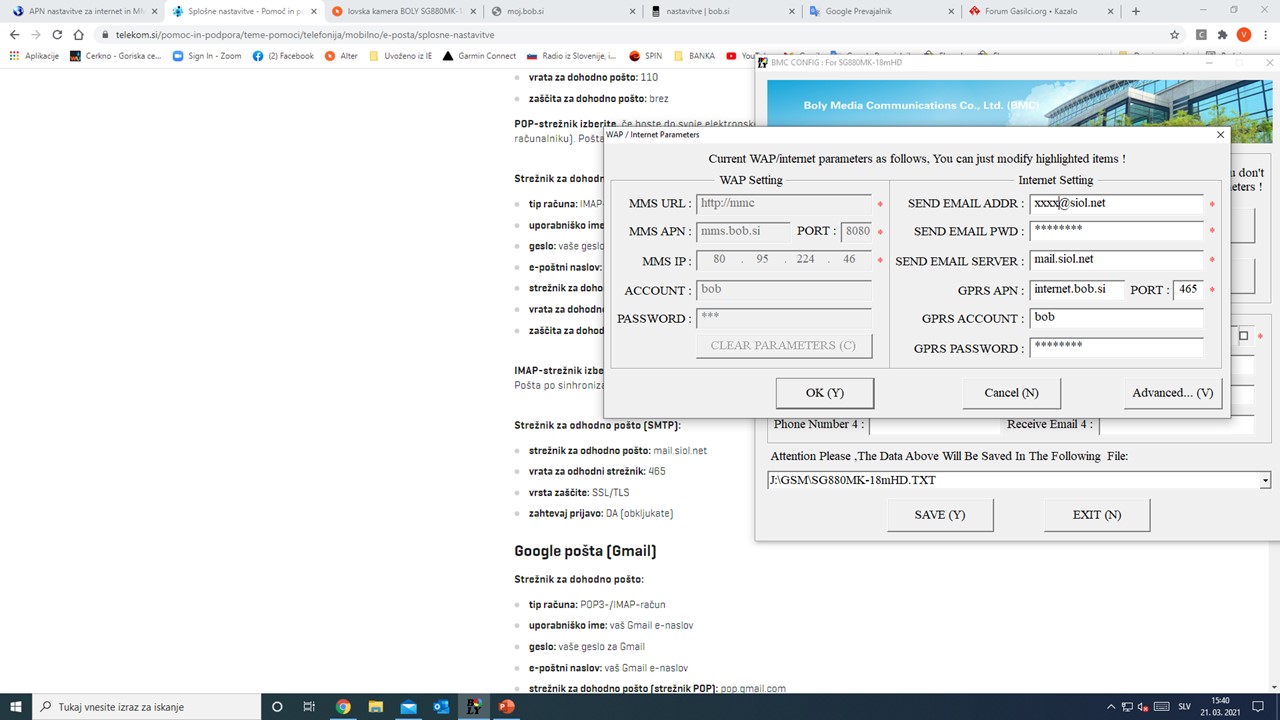The height and width of the screenshot is (720, 1280).
Task: Click the muted volume tray icon
Action: tap(1143, 706)
